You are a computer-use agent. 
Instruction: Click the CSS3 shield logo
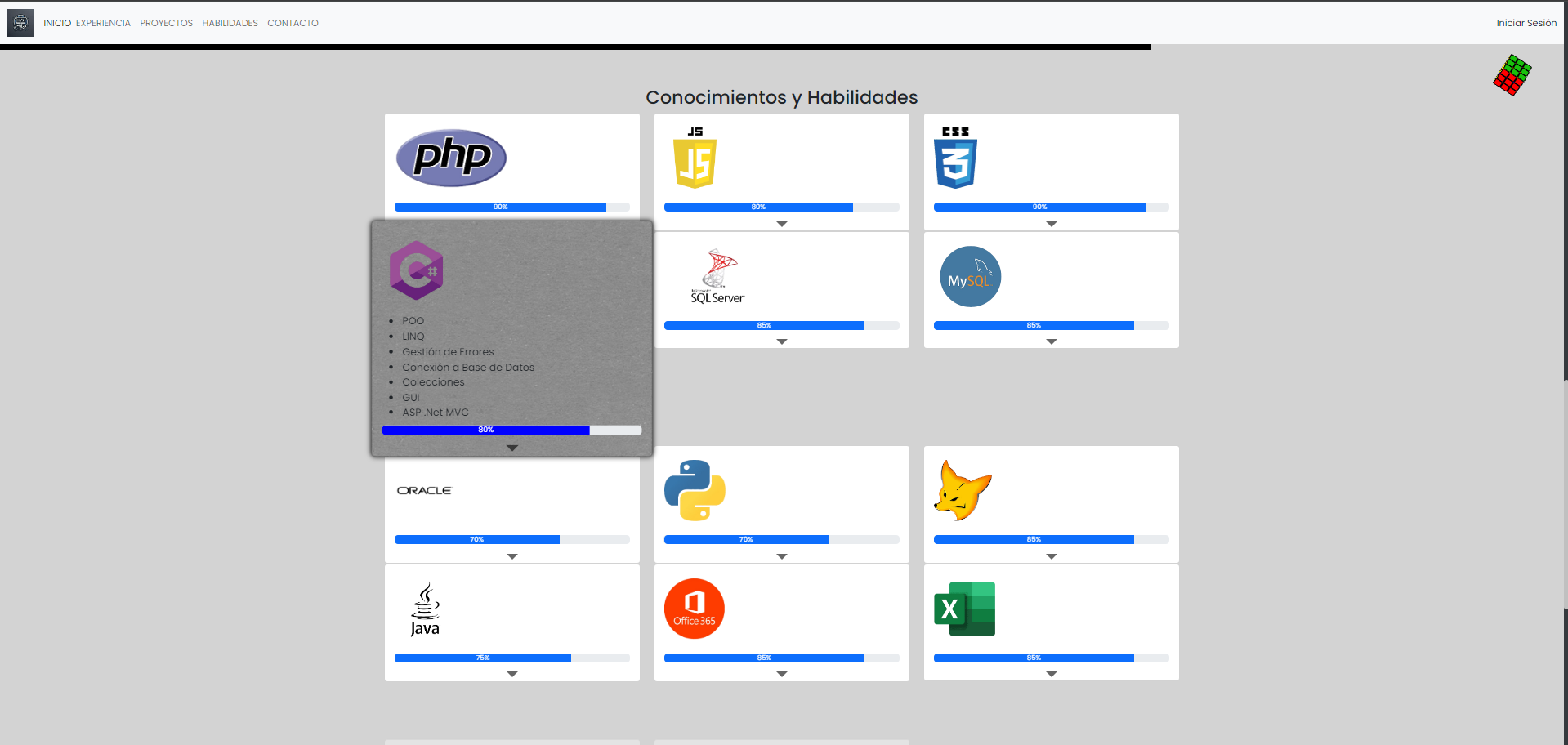(955, 158)
